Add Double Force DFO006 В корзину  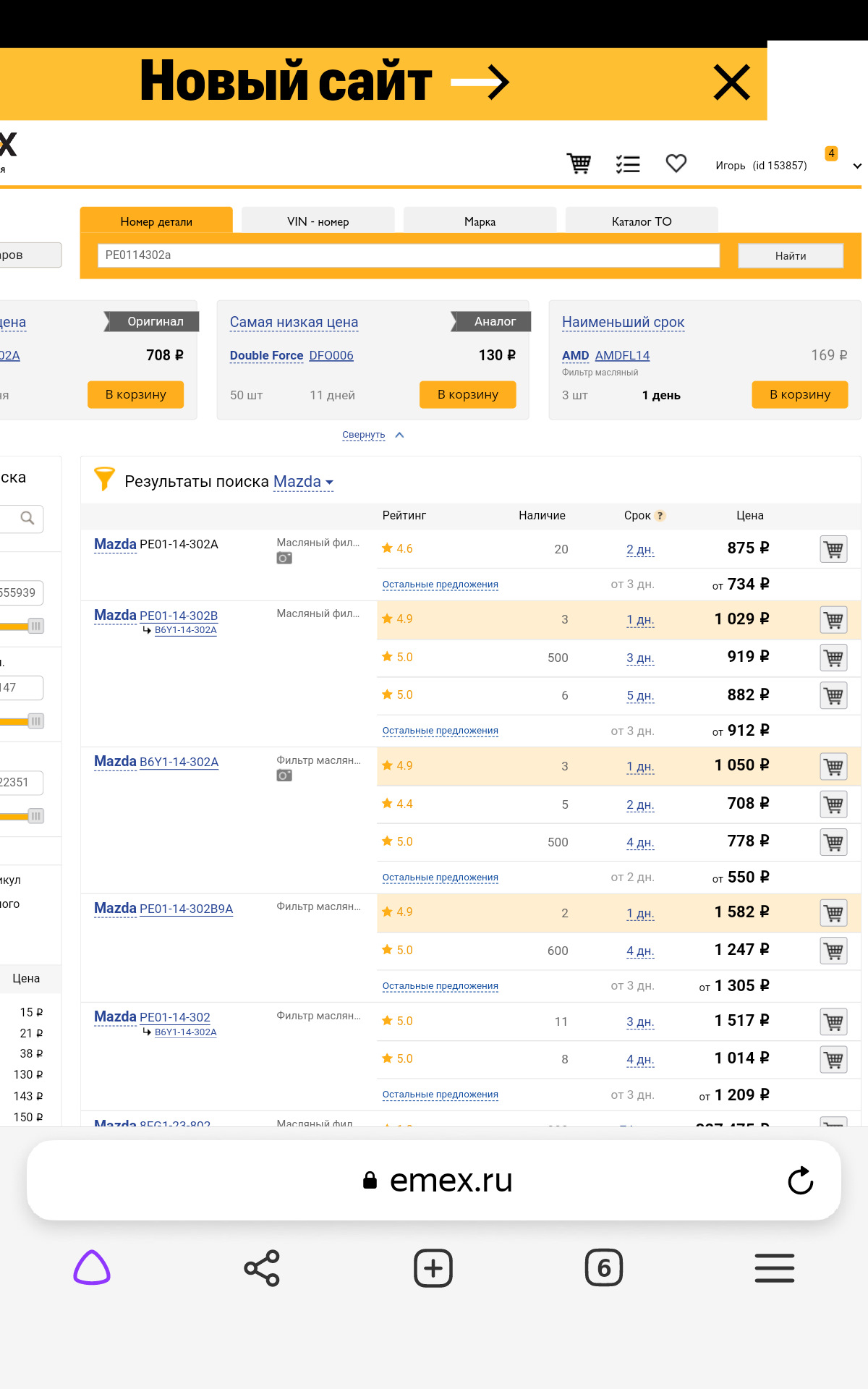tap(467, 394)
